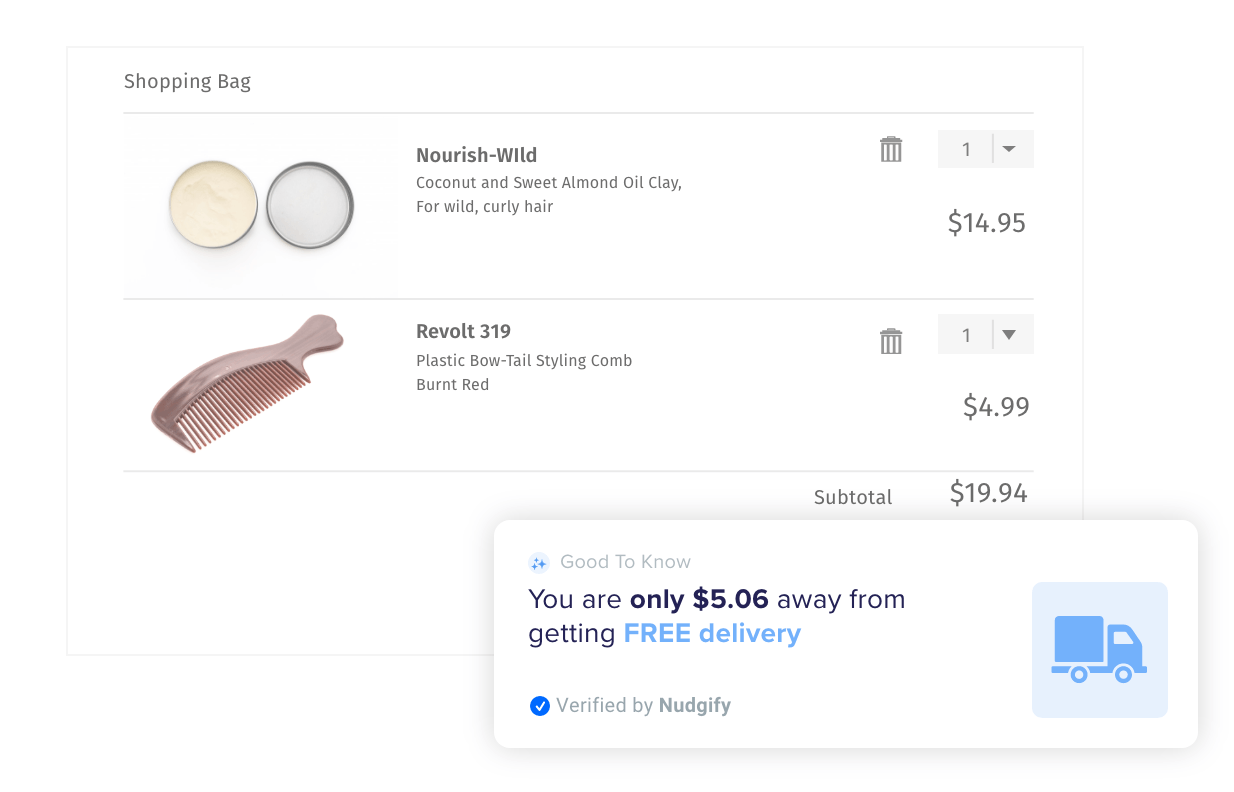
Task: Click the $14.95 price of Nourish-Wild
Action: pos(986,222)
